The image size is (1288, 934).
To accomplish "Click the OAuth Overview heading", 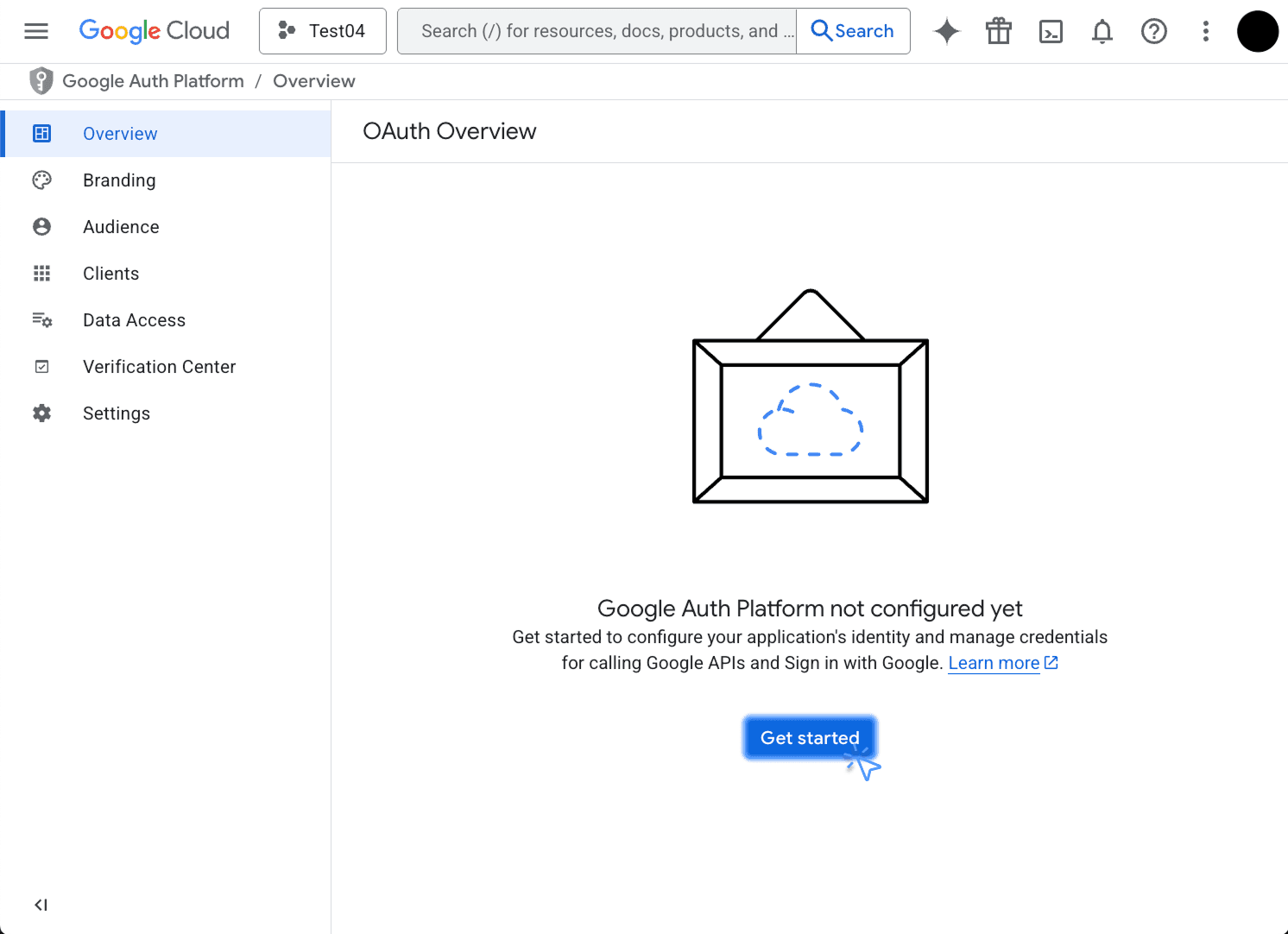I will coord(449,131).
